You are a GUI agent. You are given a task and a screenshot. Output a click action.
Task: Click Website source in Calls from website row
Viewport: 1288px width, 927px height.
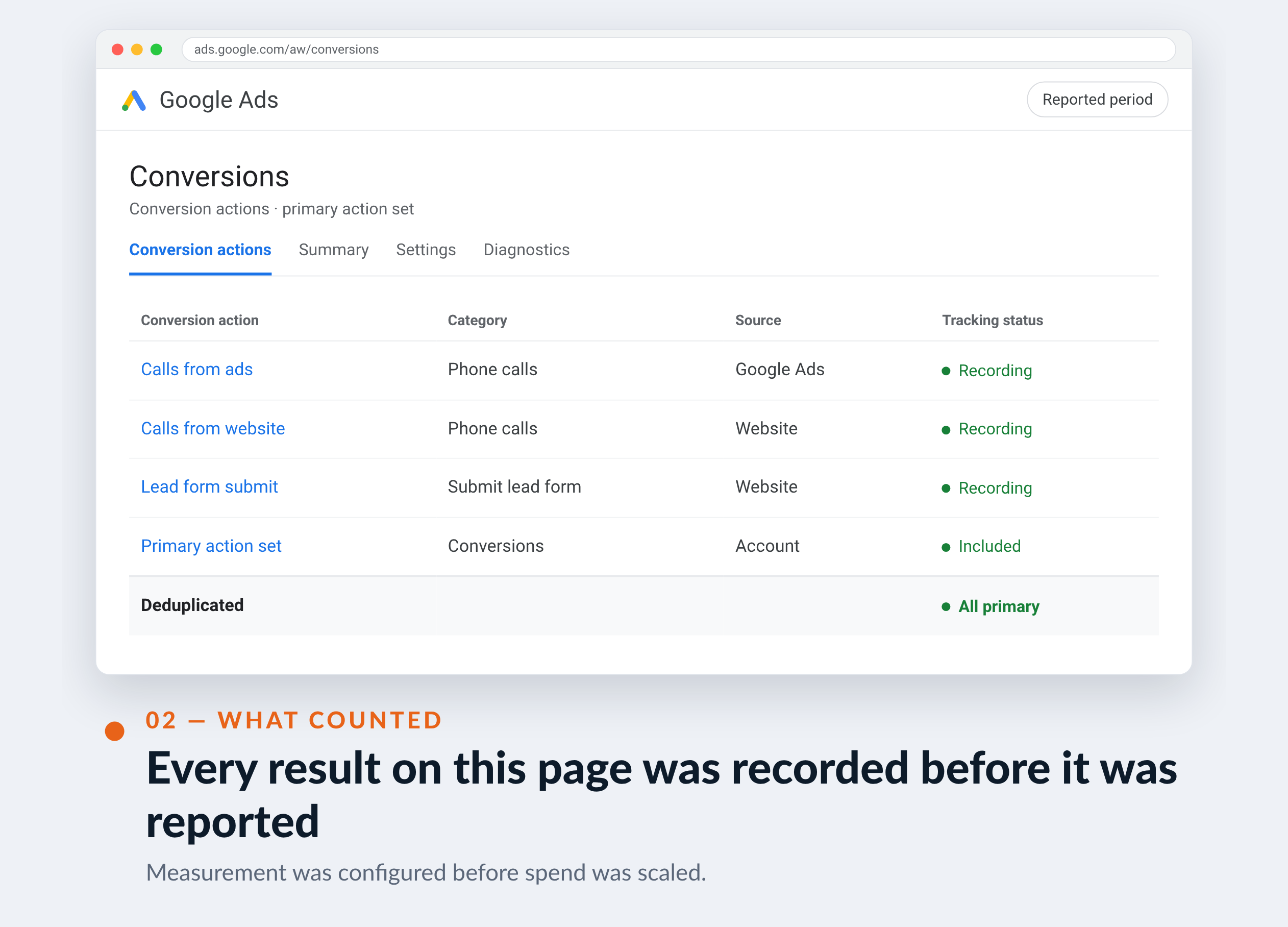click(765, 428)
